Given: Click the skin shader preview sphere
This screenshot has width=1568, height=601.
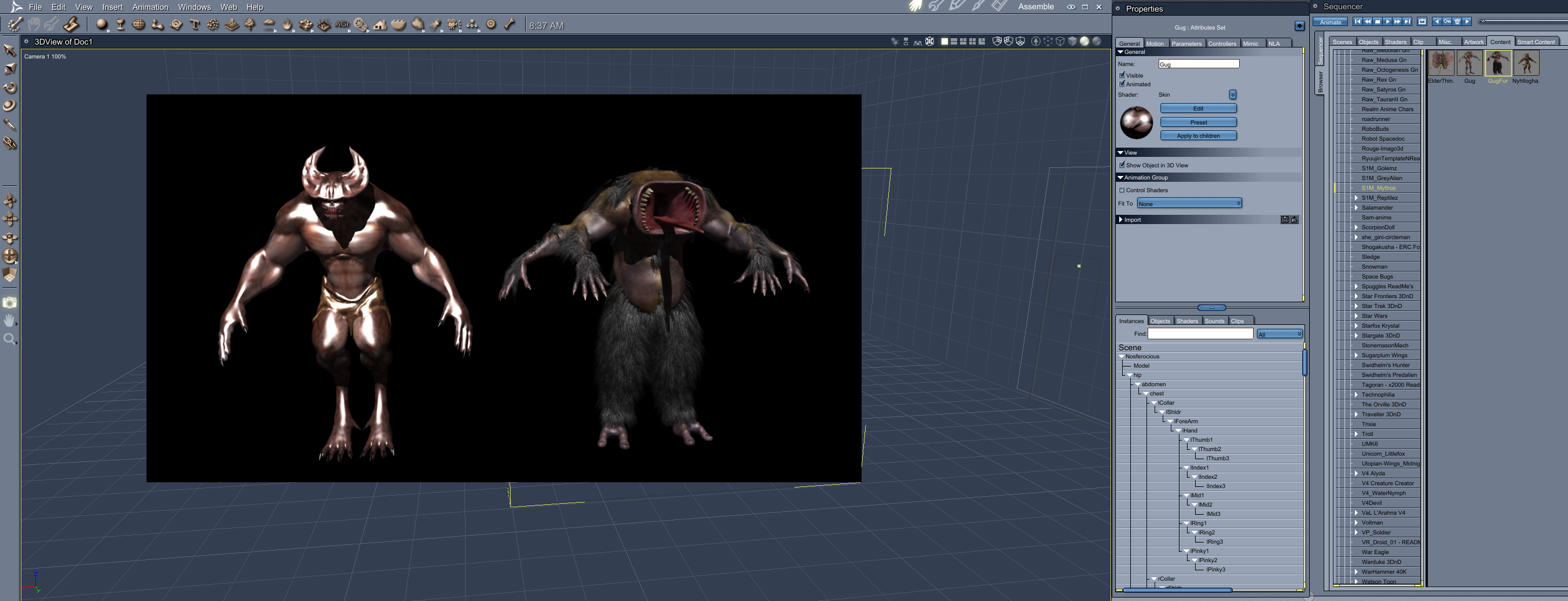Looking at the screenshot, I should coord(1136,122).
